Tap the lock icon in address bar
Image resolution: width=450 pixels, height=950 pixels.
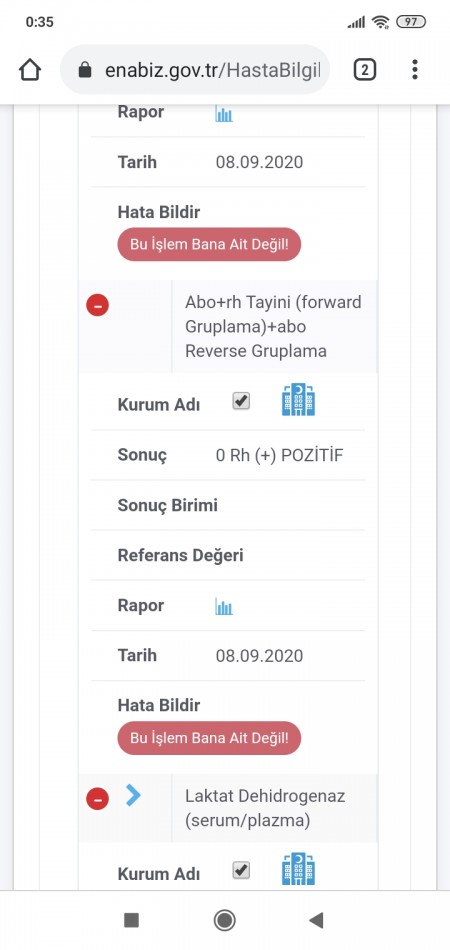[x=85, y=70]
